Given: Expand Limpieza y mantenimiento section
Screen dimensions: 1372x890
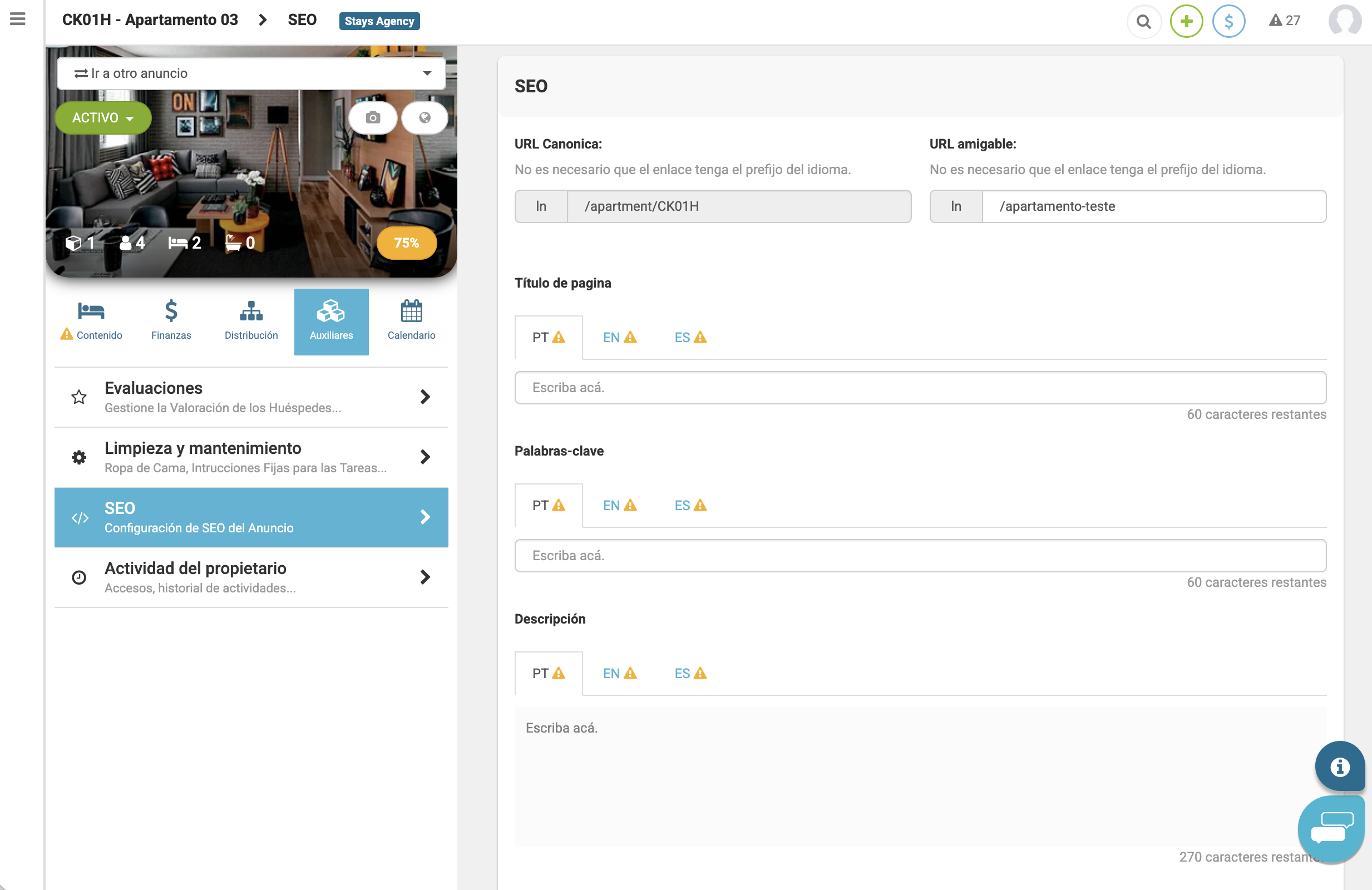Looking at the screenshot, I should 251,457.
